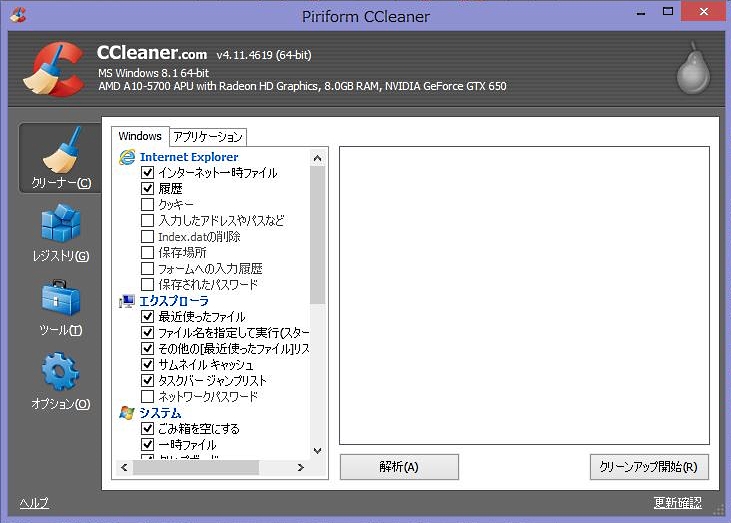Check the クッキー checkbox
The height and width of the screenshot is (523, 731).
147,204
